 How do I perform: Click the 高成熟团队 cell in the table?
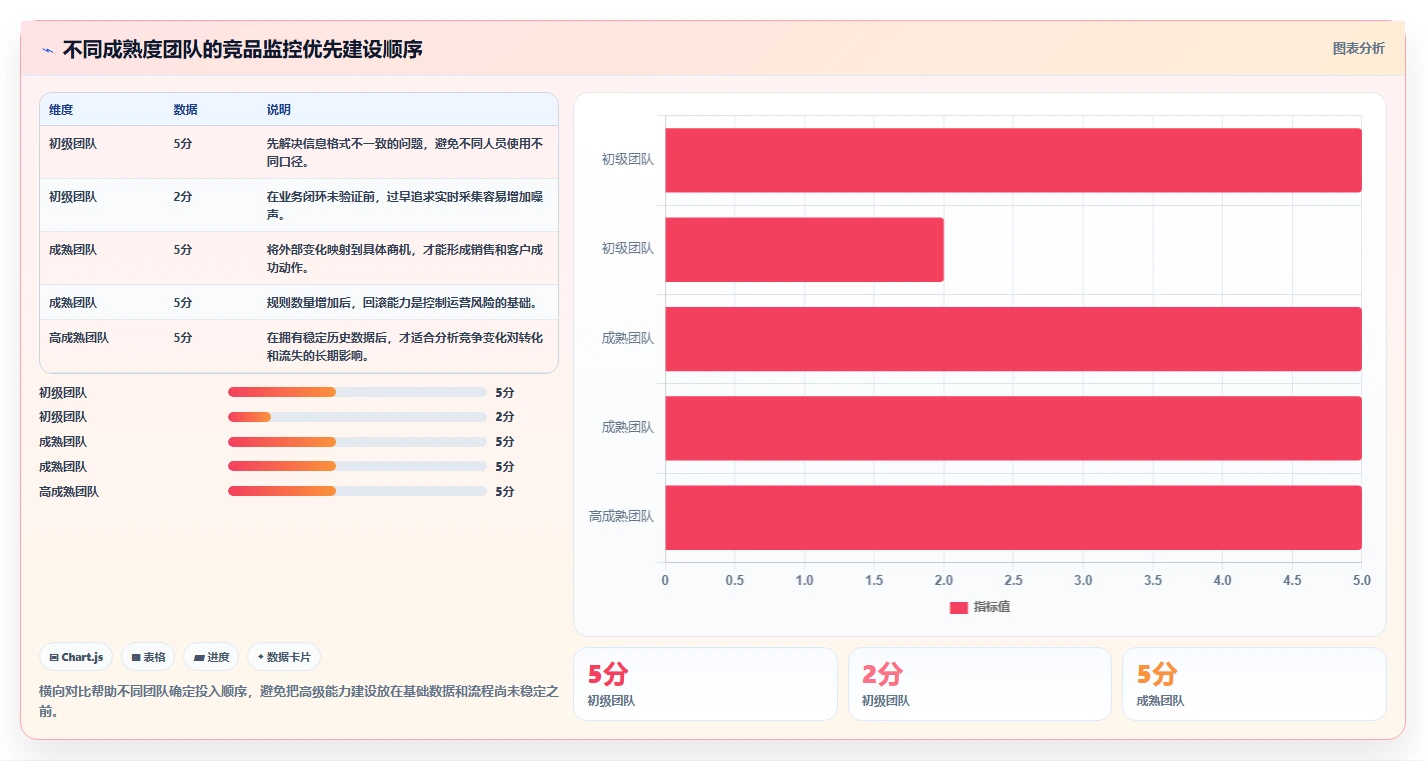(79, 338)
